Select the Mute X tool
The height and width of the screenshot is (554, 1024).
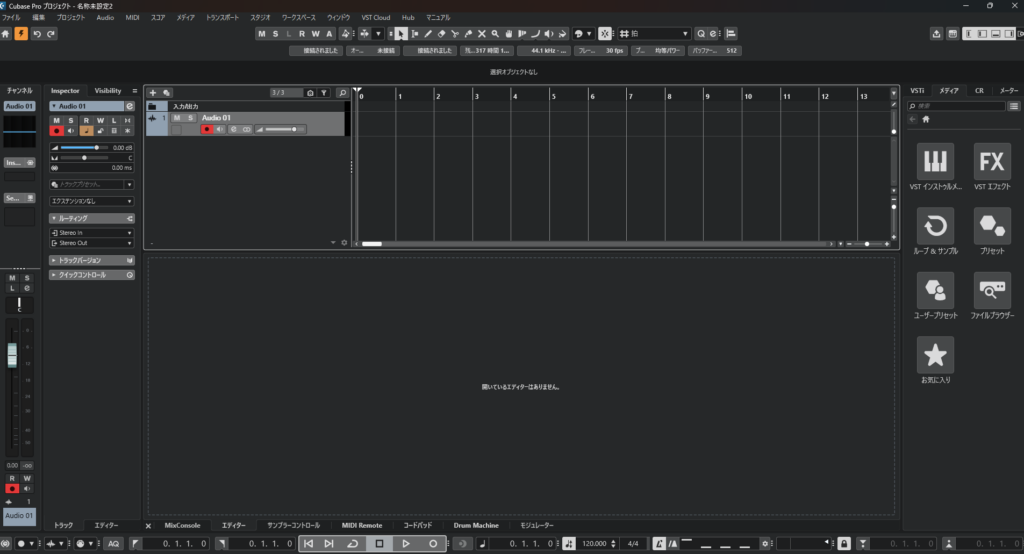coord(481,34)
